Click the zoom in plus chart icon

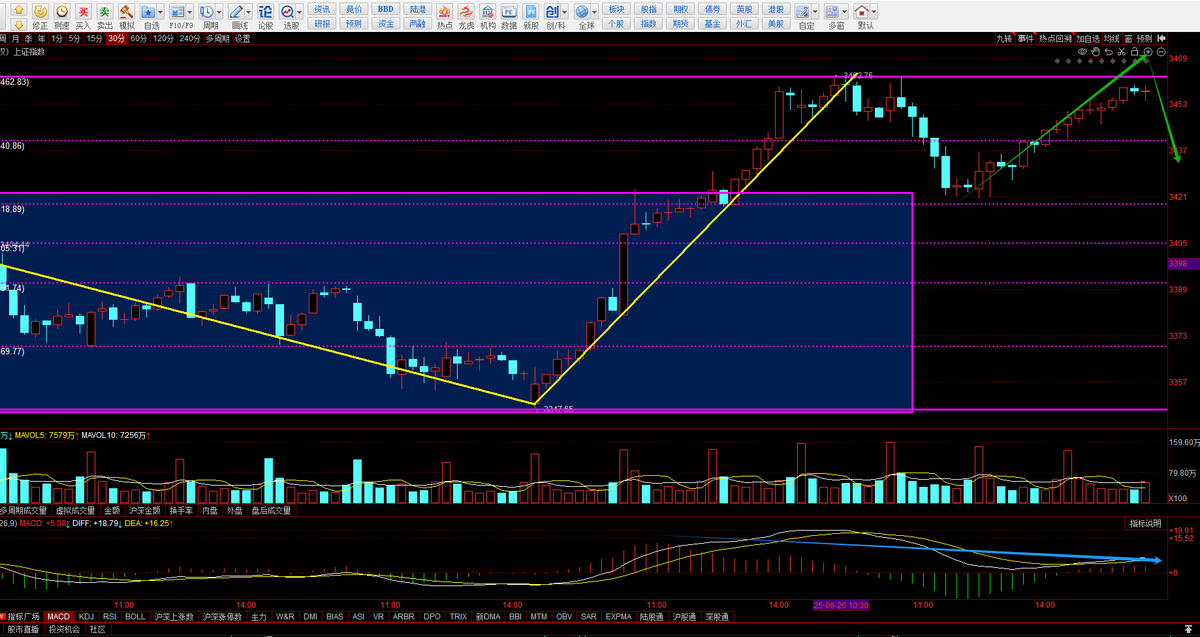[x=1148, y=51]
